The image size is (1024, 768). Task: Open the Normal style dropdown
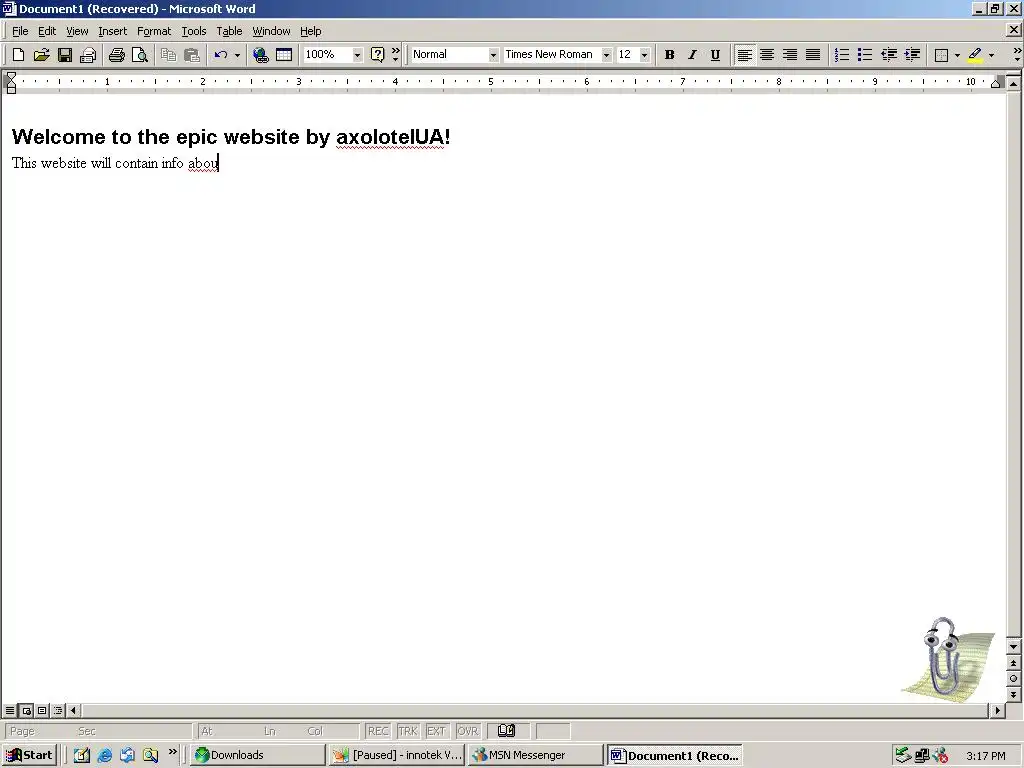click(x=493, y=55)
